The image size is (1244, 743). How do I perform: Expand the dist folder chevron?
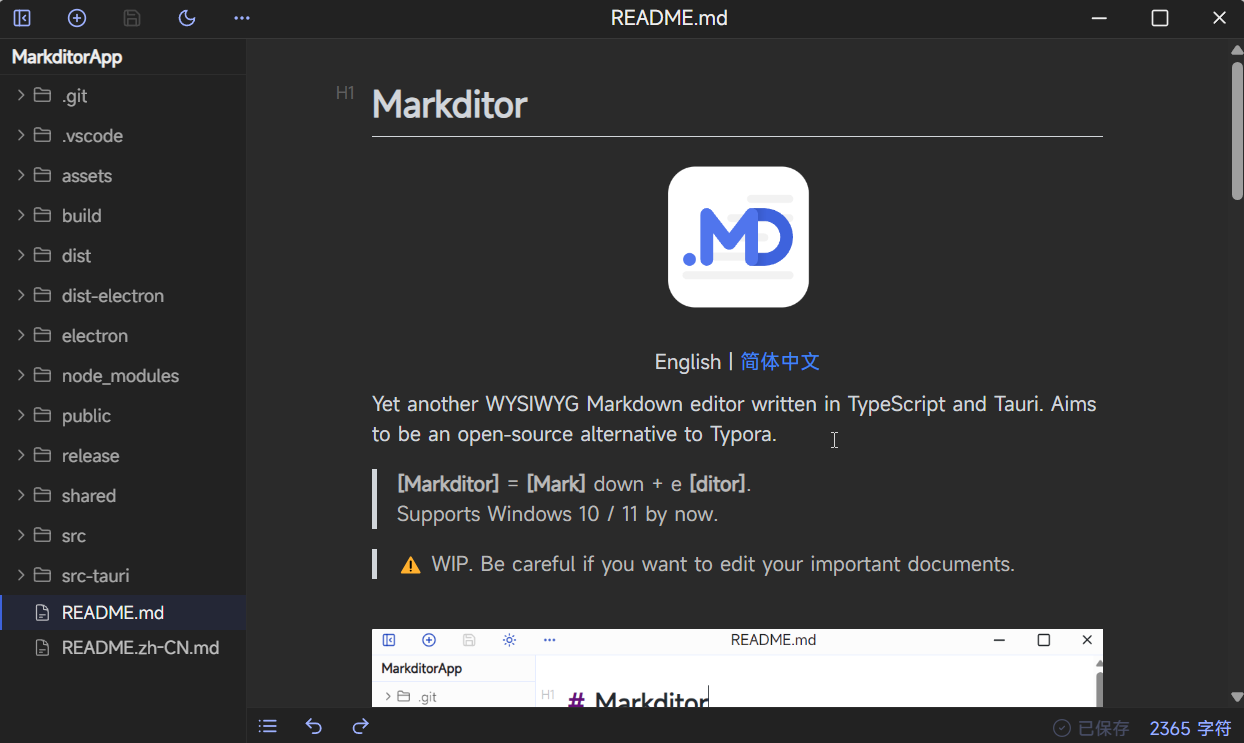coord(21,255)
